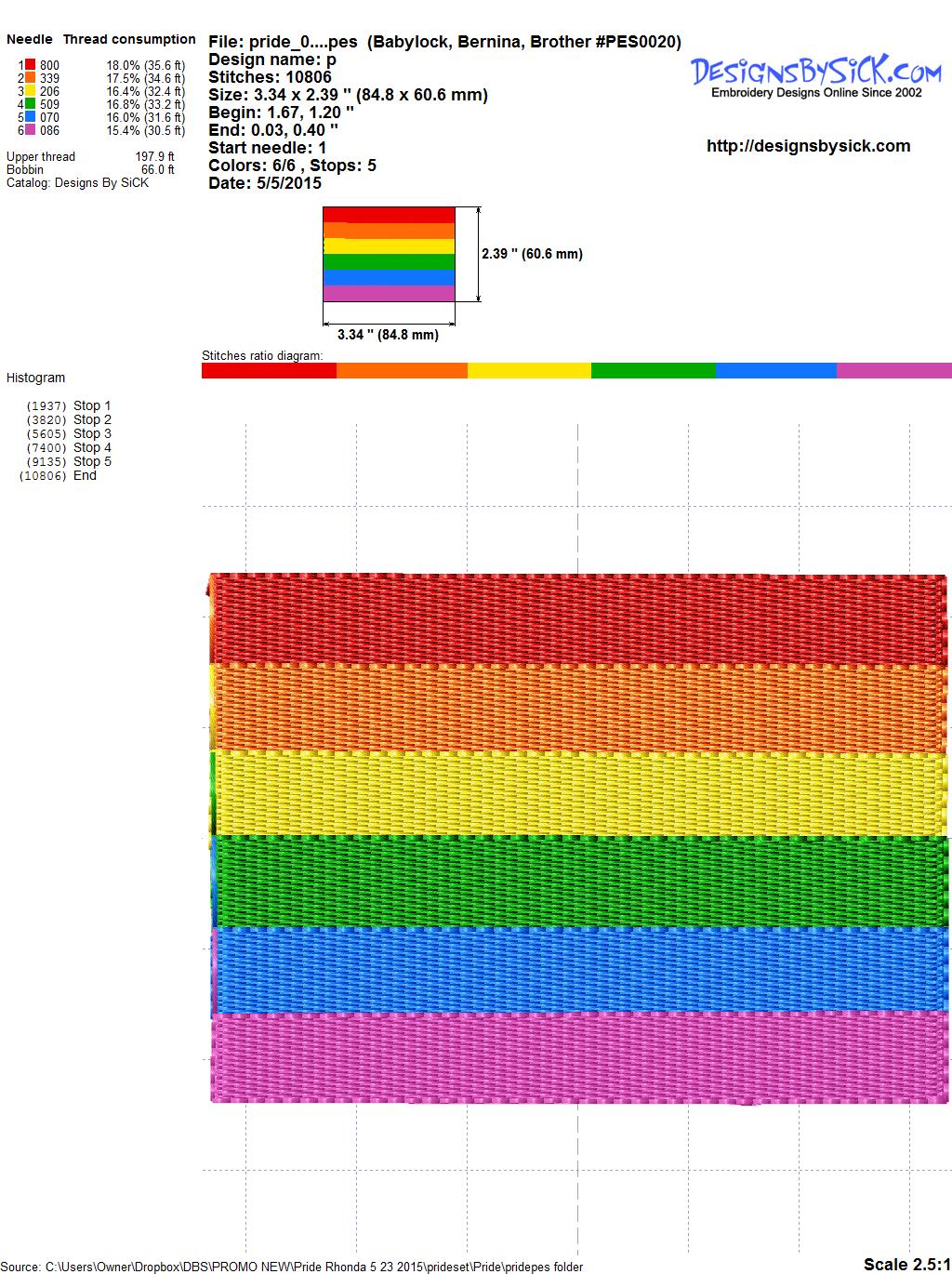Image resolution: width=952 pixels, height=1274 pixels.
Task: Select the red needle 1 swatch (800)
Action: (31, 65)
